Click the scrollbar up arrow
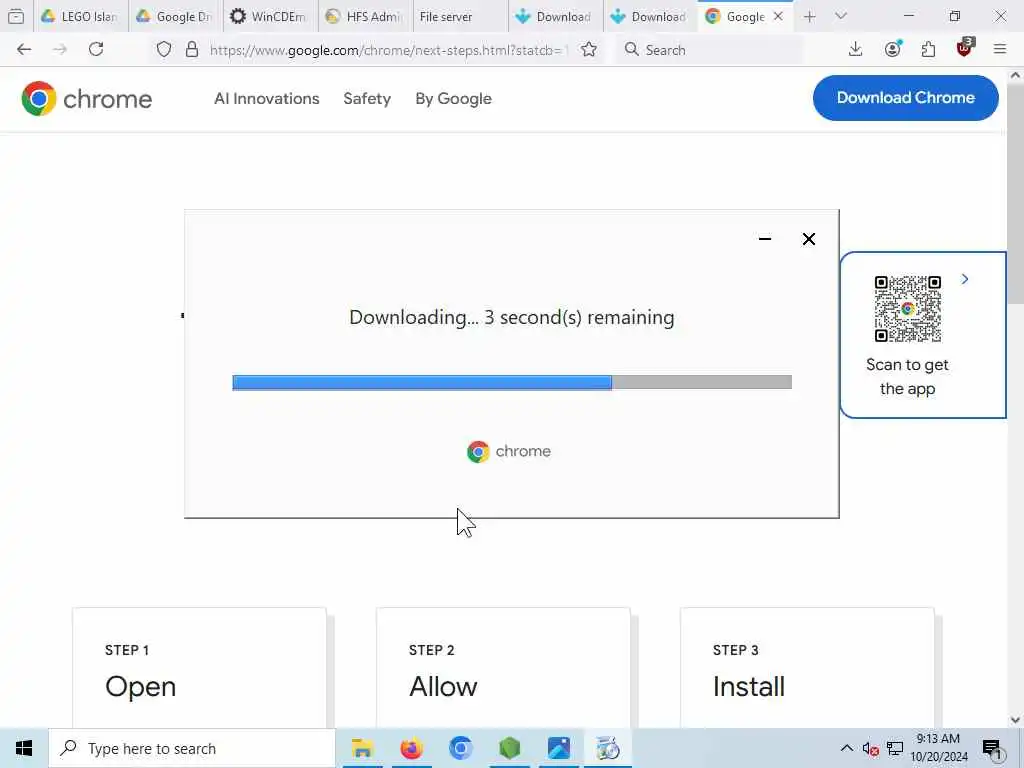1024x768 pixels. coord(1015,75)
